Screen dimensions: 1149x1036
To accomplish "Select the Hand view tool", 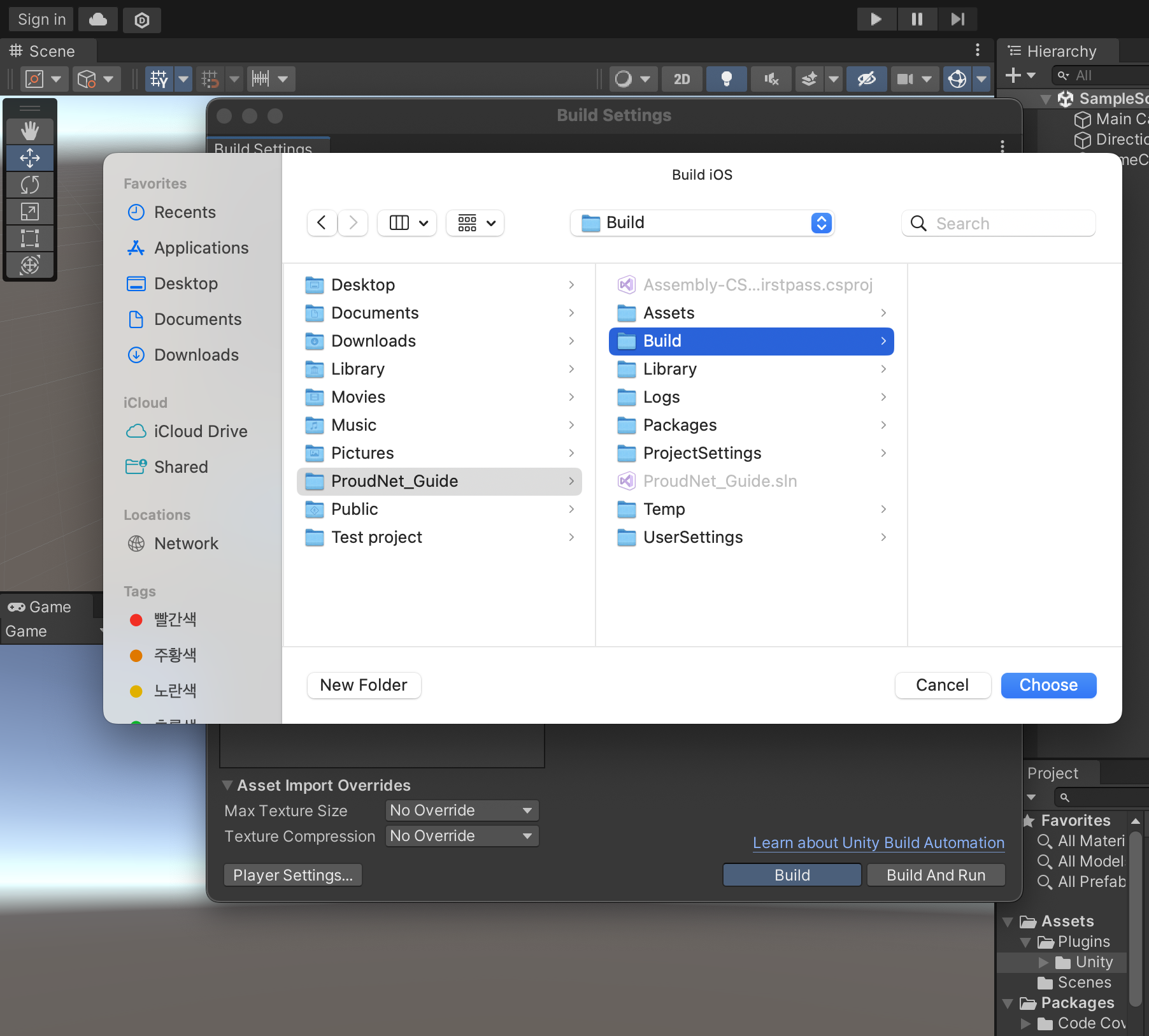I will 30,131.
